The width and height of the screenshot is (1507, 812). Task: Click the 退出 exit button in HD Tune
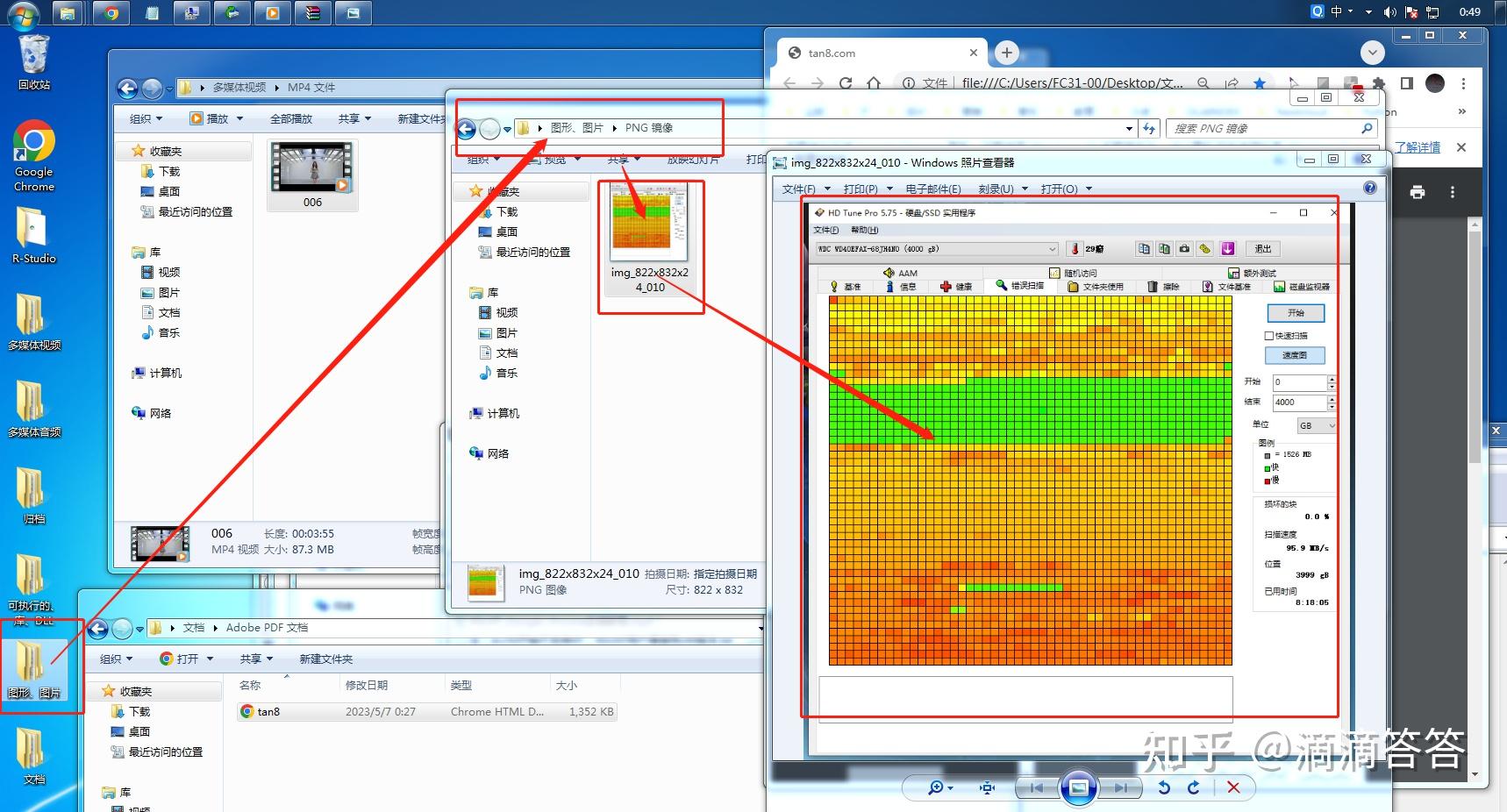pos(1262,248)
